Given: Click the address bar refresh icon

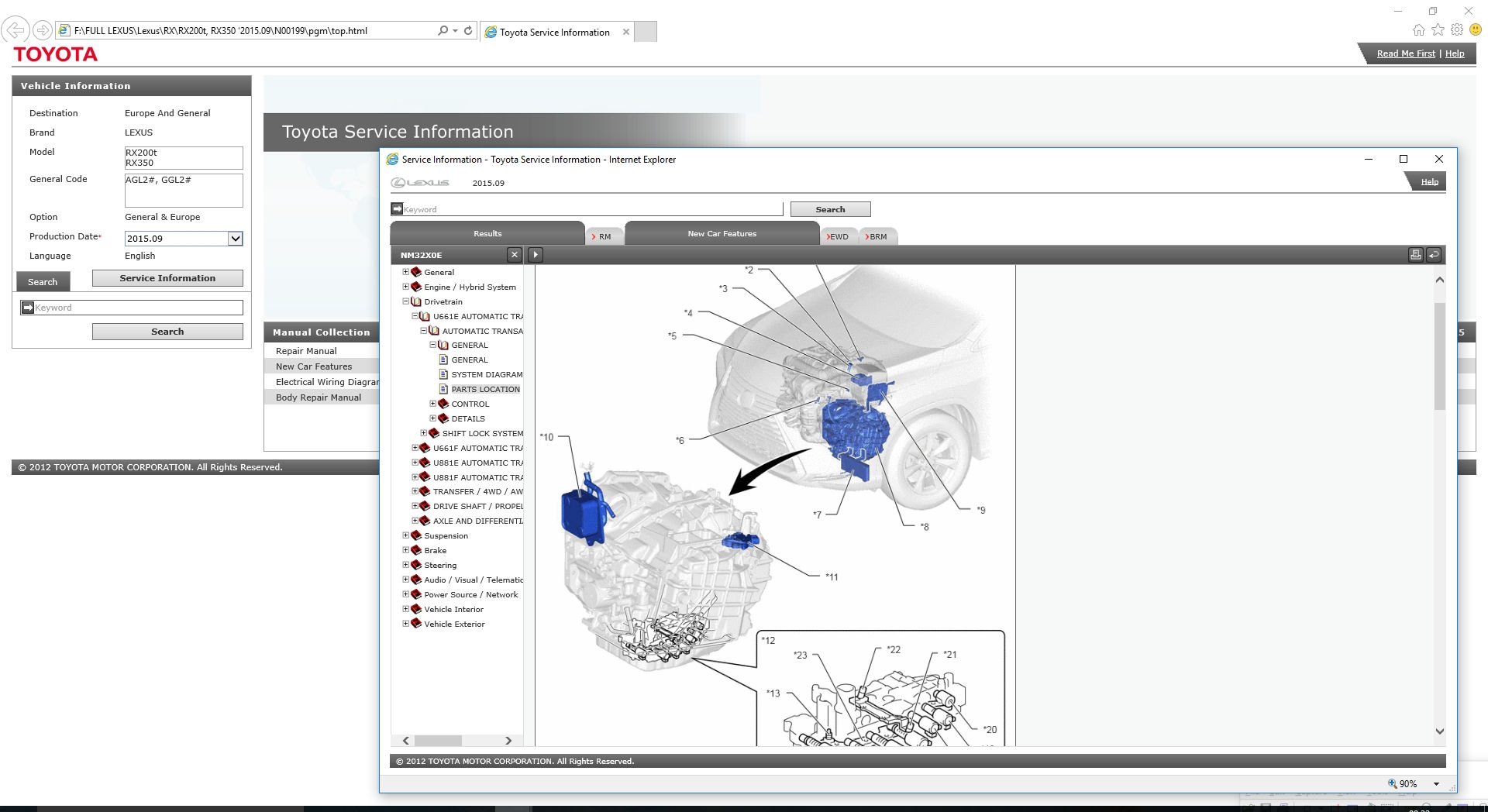Looking at the screenshot, I should pos(468,30).
